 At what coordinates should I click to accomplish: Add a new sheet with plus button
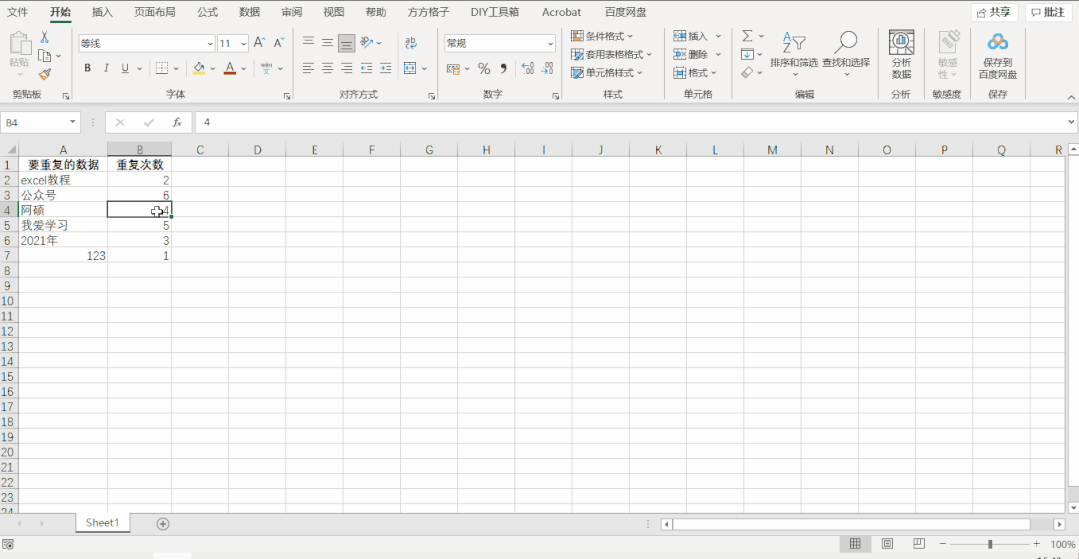pos(162,524)
